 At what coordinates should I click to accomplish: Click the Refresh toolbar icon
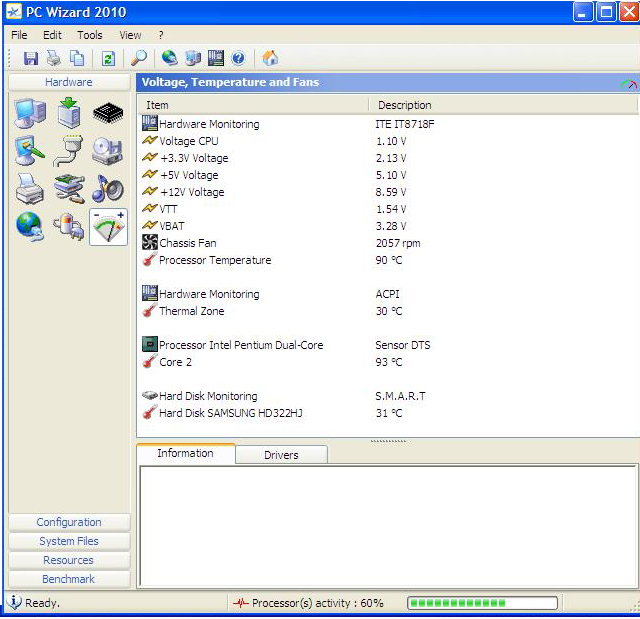(x=108, y=59)
